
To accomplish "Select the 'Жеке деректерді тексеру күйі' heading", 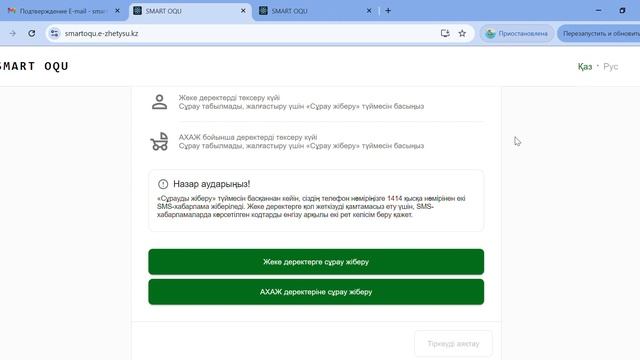I will 229,98.
